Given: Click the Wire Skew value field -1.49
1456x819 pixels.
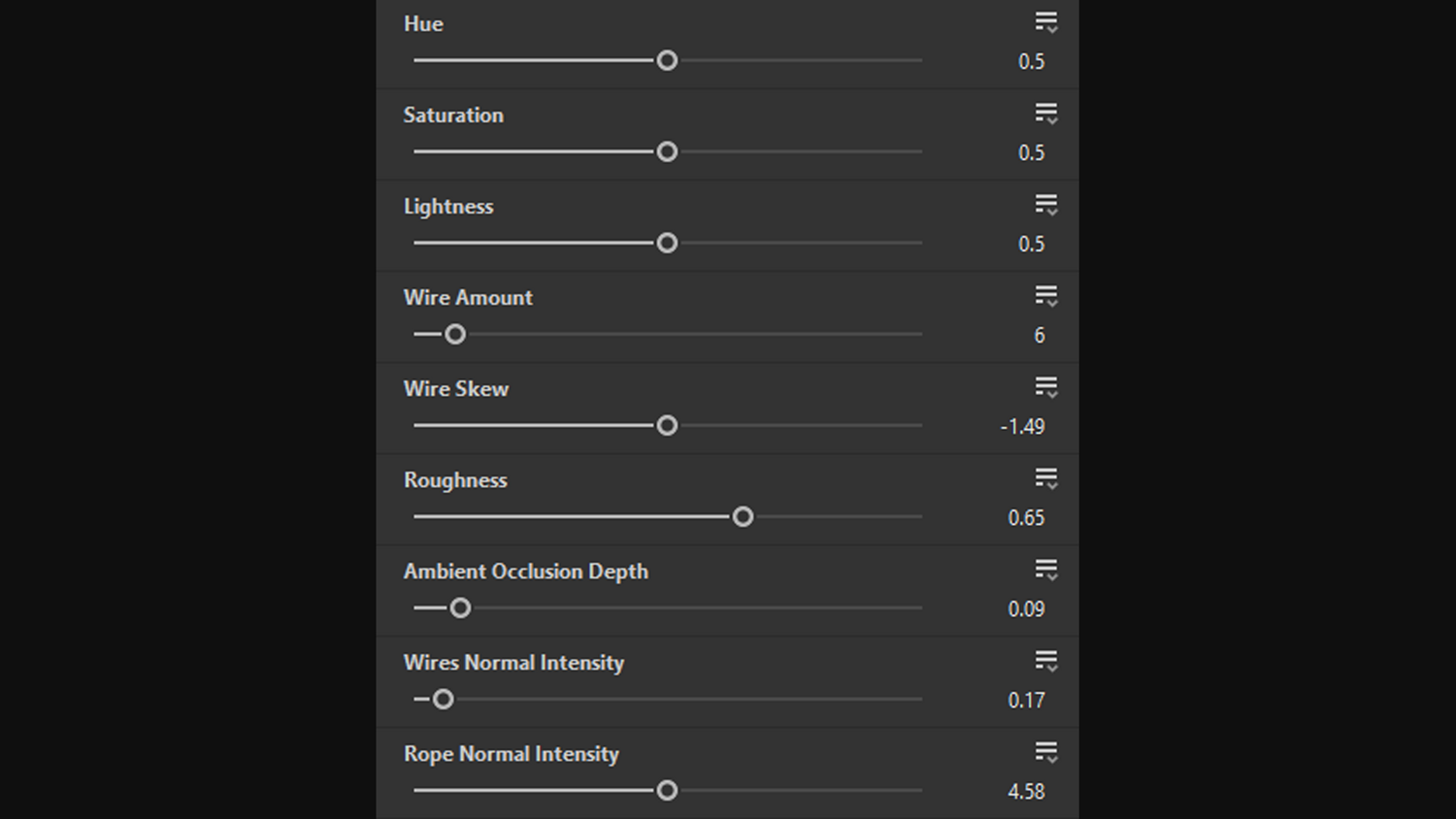Looking at the screenshot, I should click(x=1022, y=427).
